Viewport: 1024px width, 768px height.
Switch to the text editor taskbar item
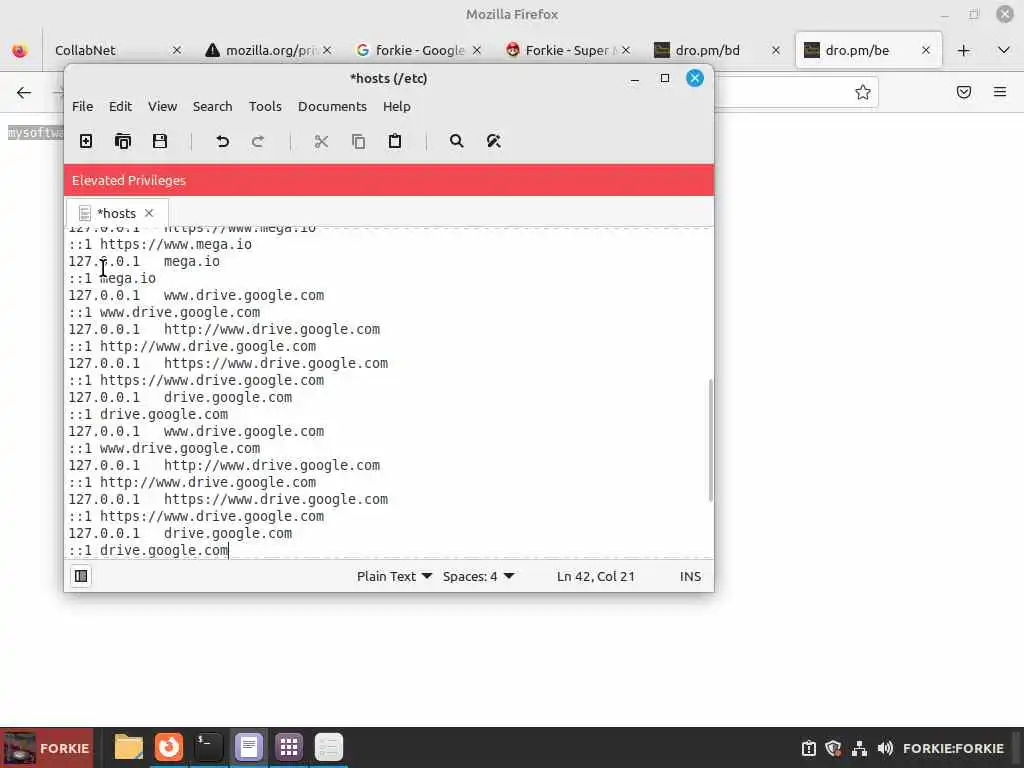tap(248, 747)
